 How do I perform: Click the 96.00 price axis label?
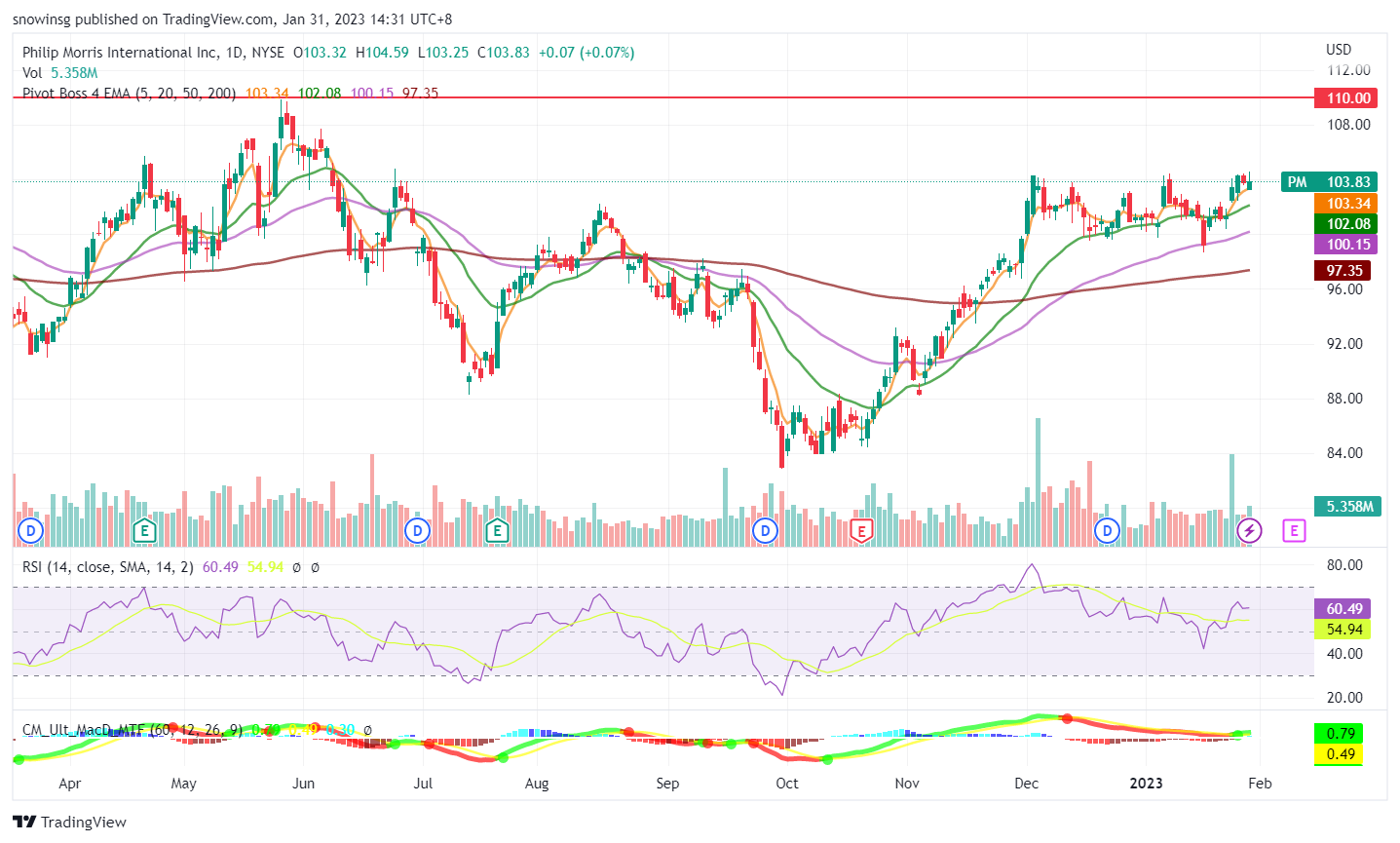point(1344,289)
